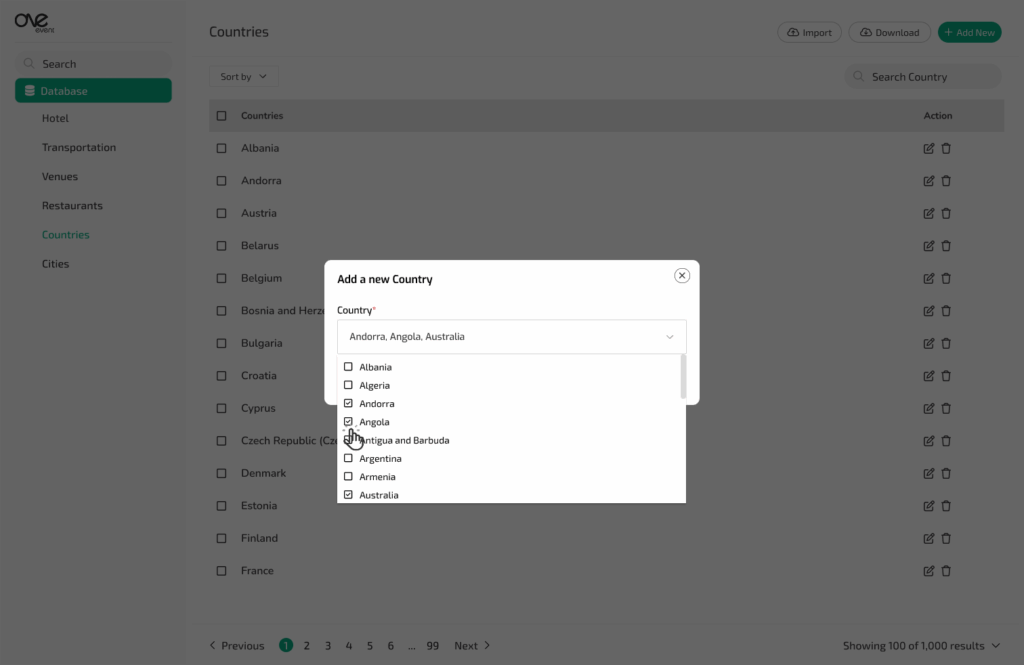Viewport: 1024px width, 665px height.
Task: Go to Venues in the sidebar
Action: (60, 177)
